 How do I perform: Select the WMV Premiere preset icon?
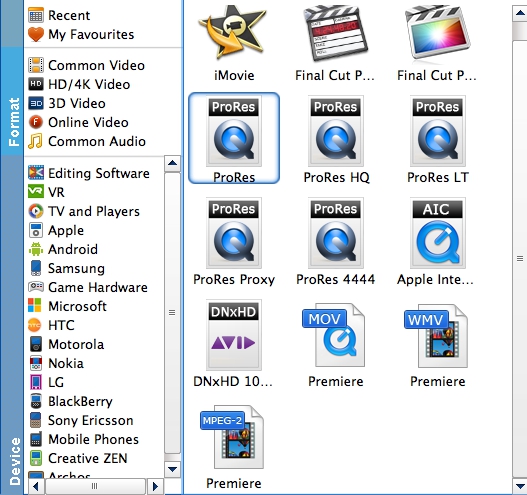pos(436,336)
